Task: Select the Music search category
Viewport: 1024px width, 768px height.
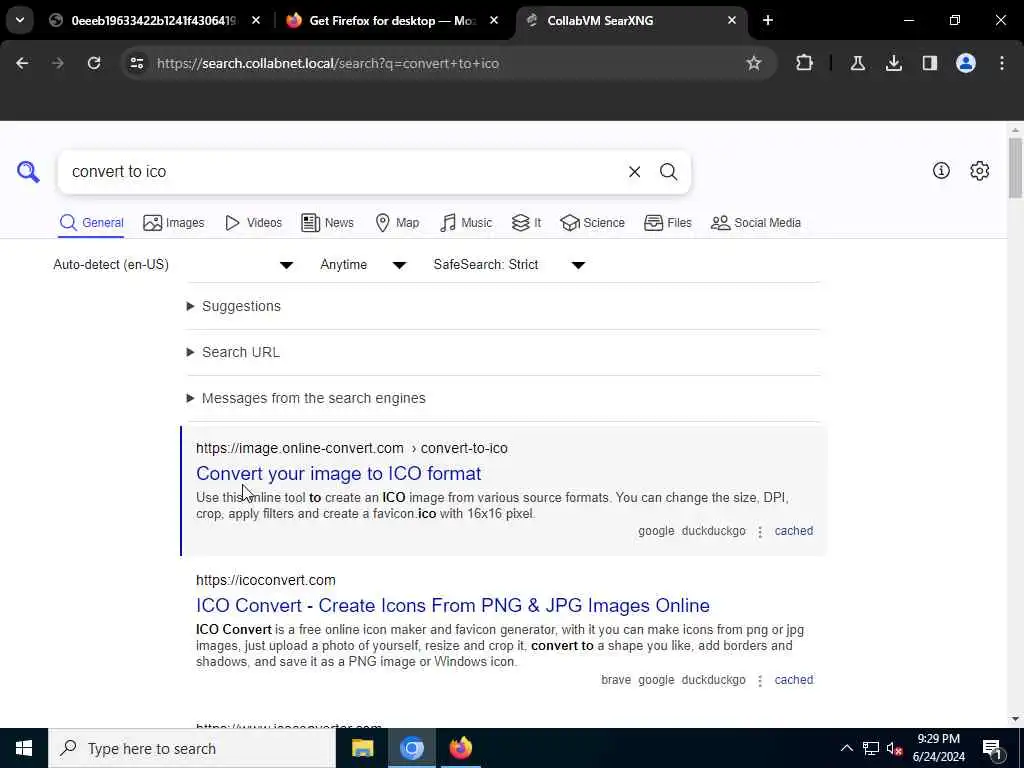Action: pos(466,223)
